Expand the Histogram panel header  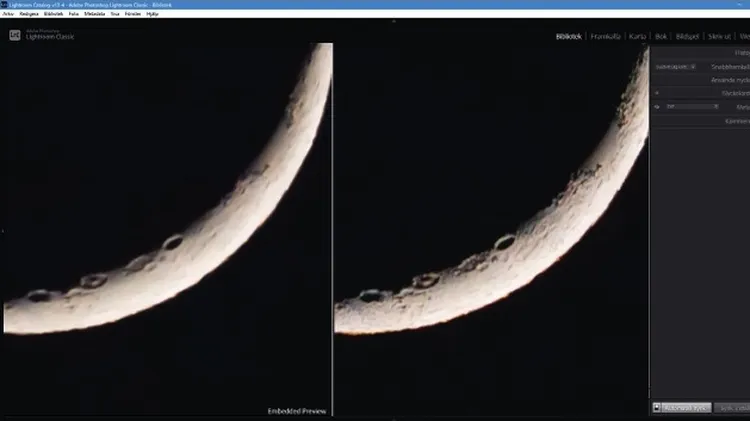point(740,52)
